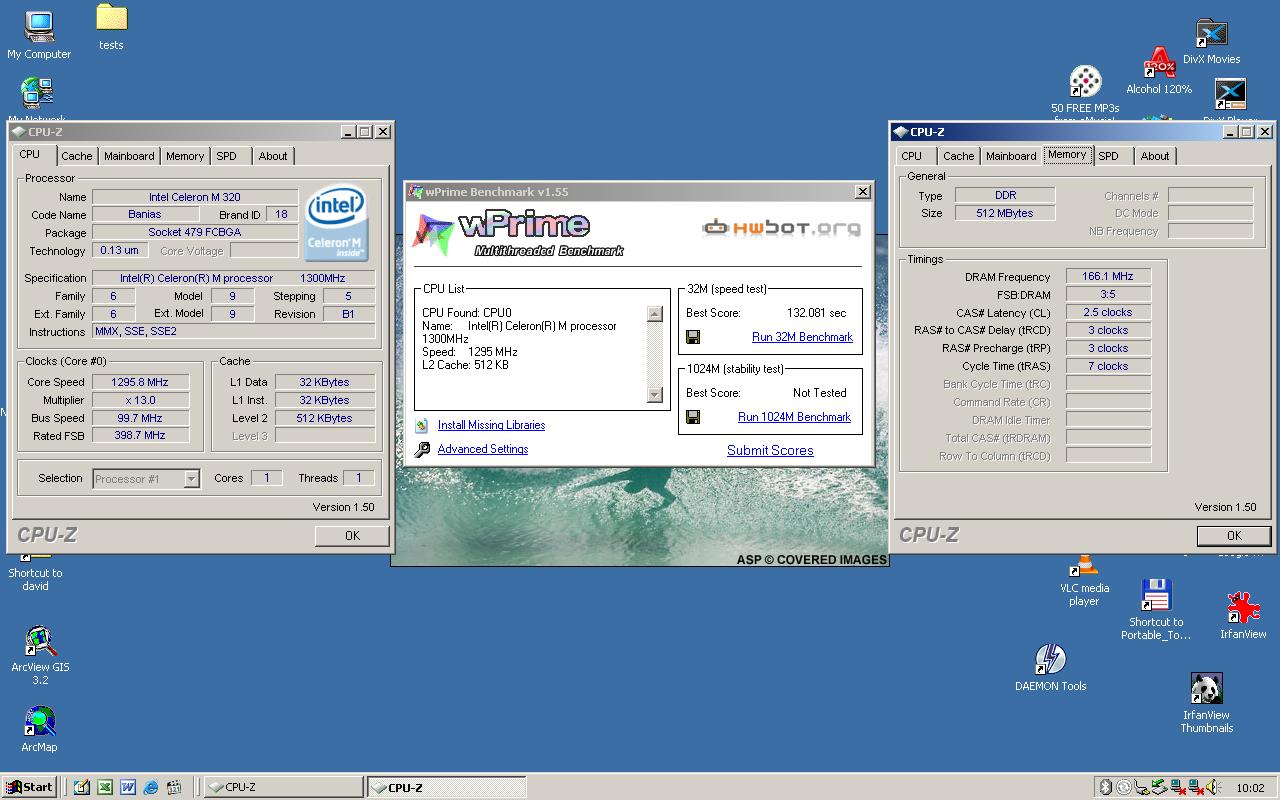Open Shortcut to david icon

coord(35,572)
